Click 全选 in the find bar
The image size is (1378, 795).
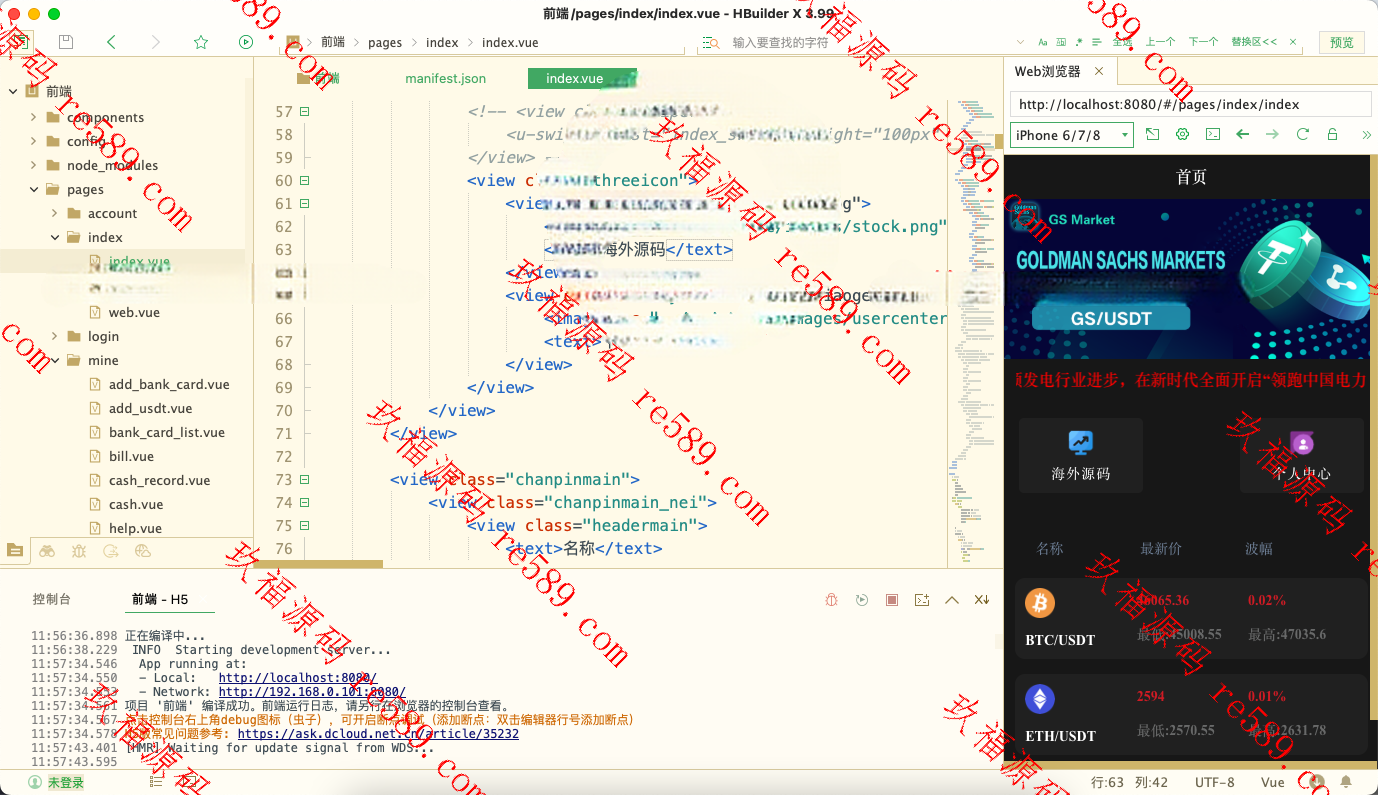click(x=1122, y=42)
